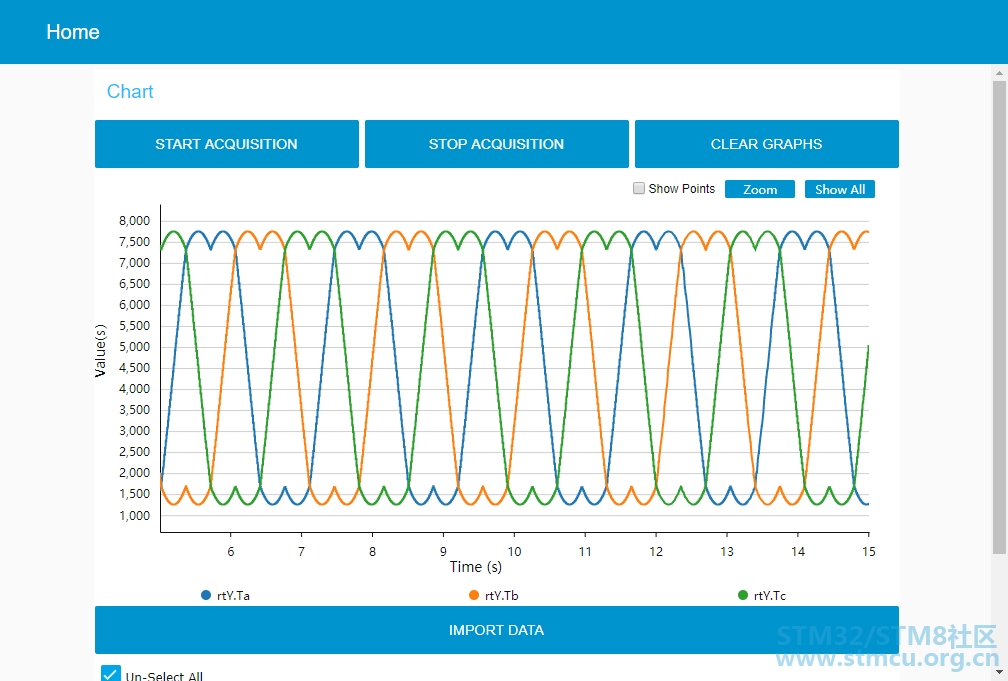Screen dimensions: 1008x681
Task: Click the Import Data button
Action: [497, 630]
